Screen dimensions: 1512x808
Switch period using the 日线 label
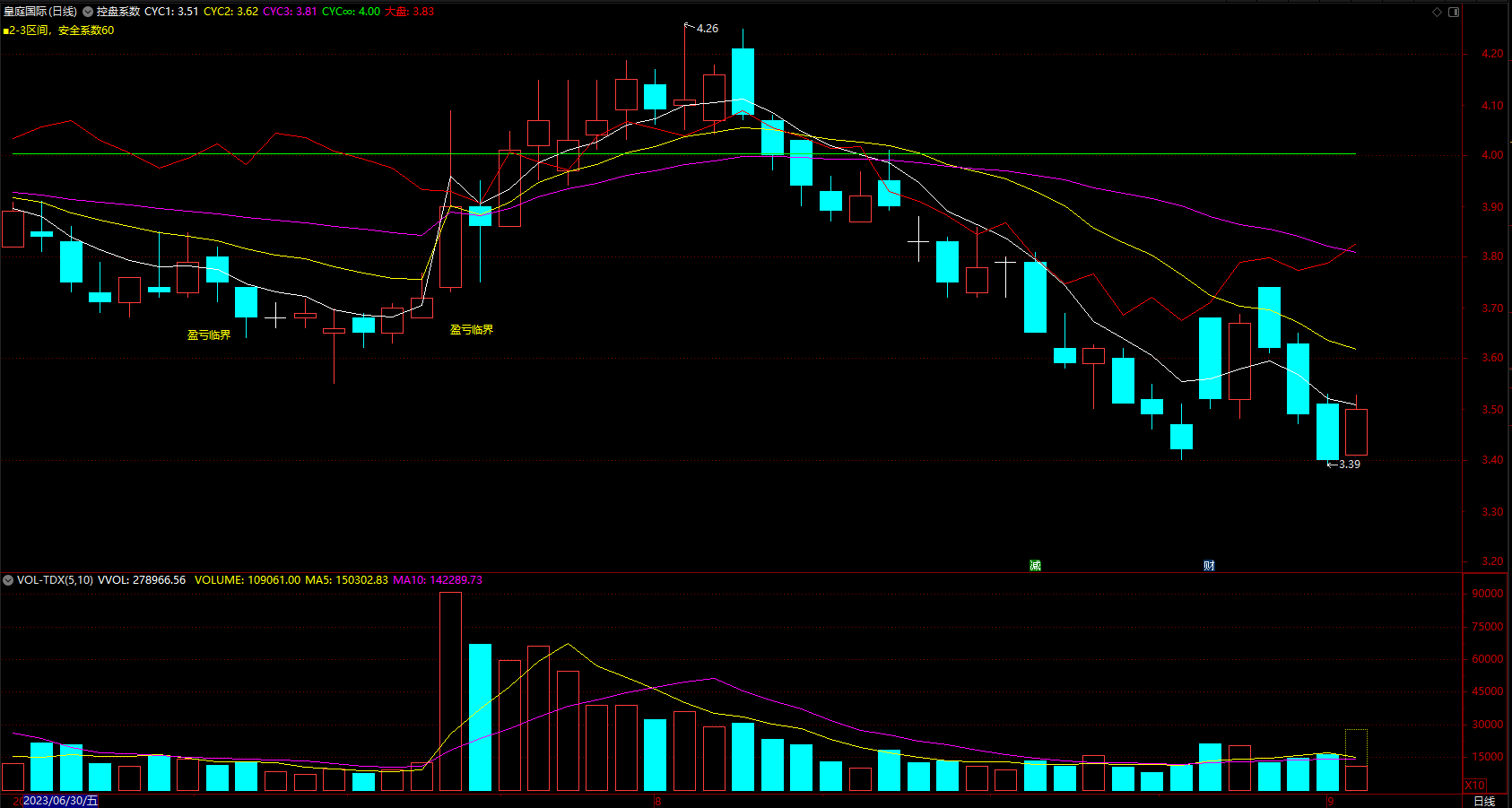tap(1484, 801)
